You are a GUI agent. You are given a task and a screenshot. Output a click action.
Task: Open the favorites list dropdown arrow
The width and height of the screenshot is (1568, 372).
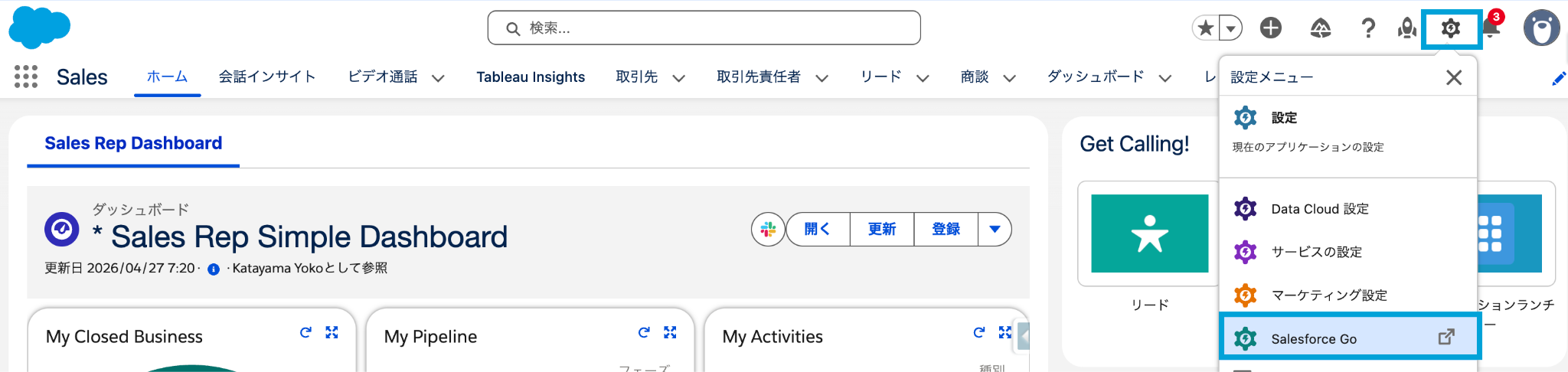tap(1230, 28)
